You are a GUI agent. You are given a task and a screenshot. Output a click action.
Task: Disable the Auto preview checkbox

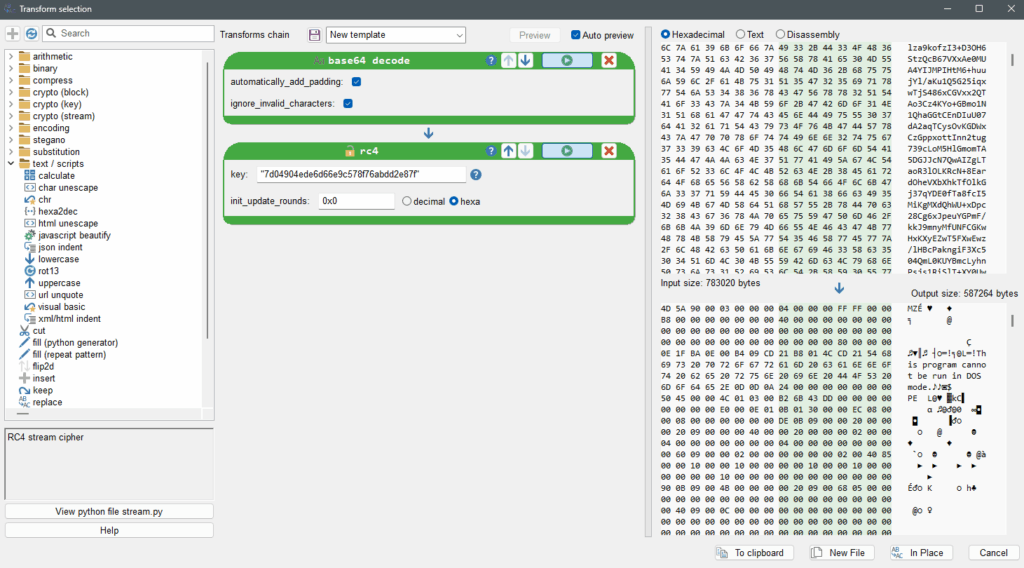(x=576, y=35)
